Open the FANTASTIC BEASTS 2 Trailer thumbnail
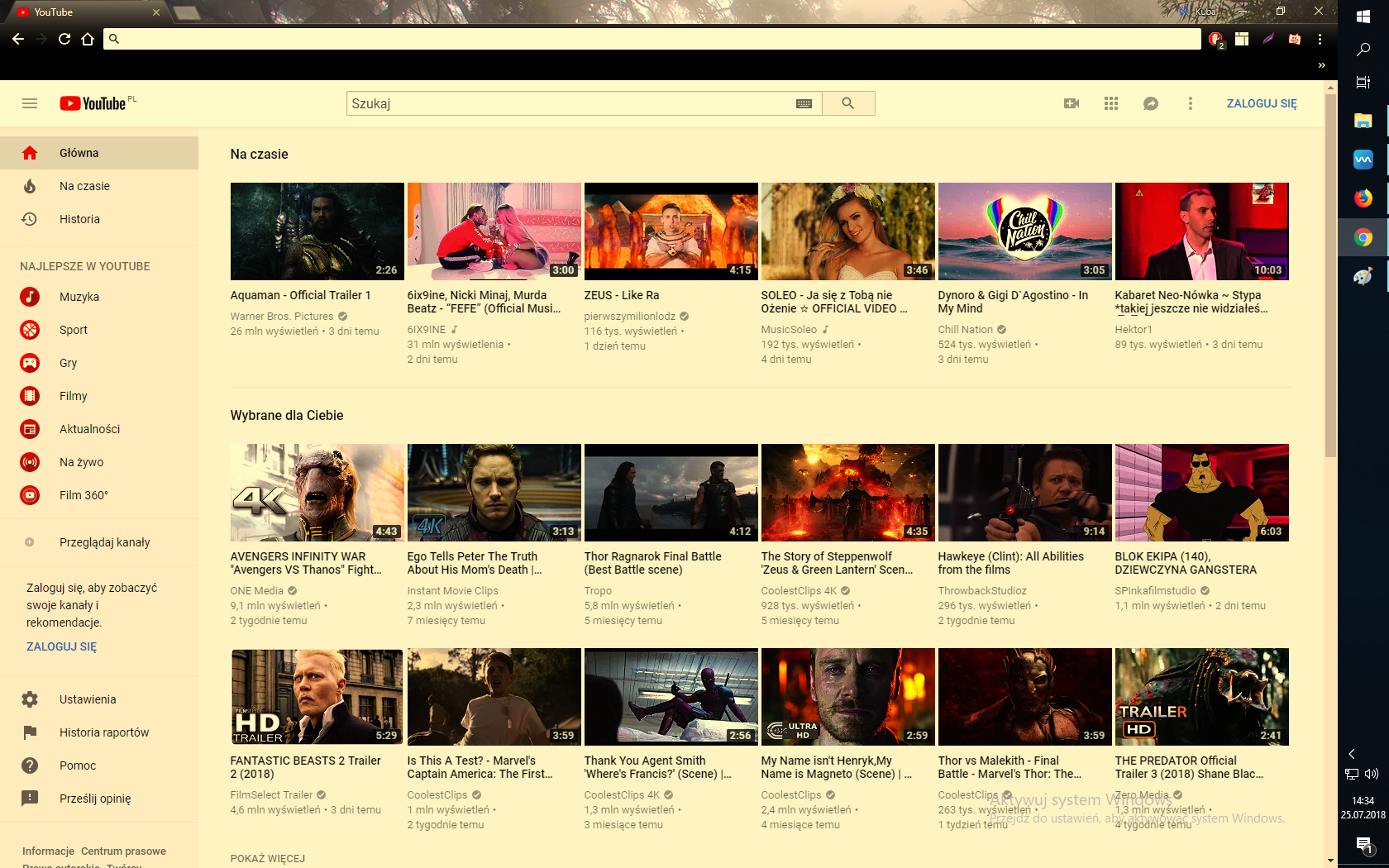The image size is (1389, 868). 317,697
